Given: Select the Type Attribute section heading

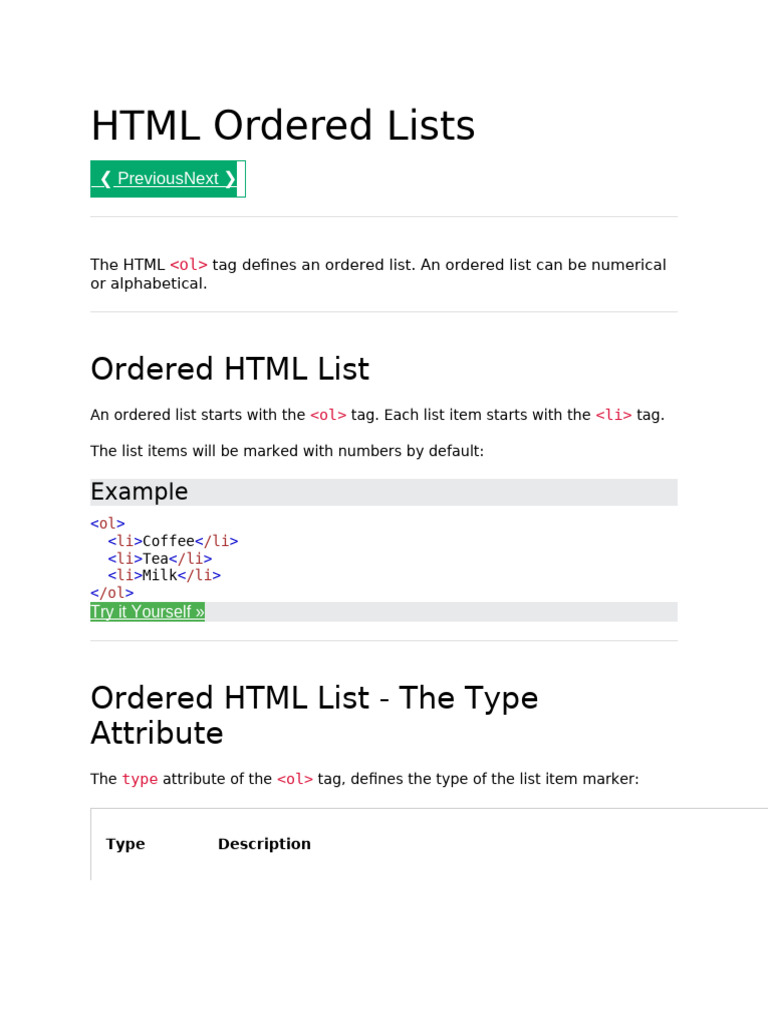Looking at the screenshot, I should coord(314,715).
